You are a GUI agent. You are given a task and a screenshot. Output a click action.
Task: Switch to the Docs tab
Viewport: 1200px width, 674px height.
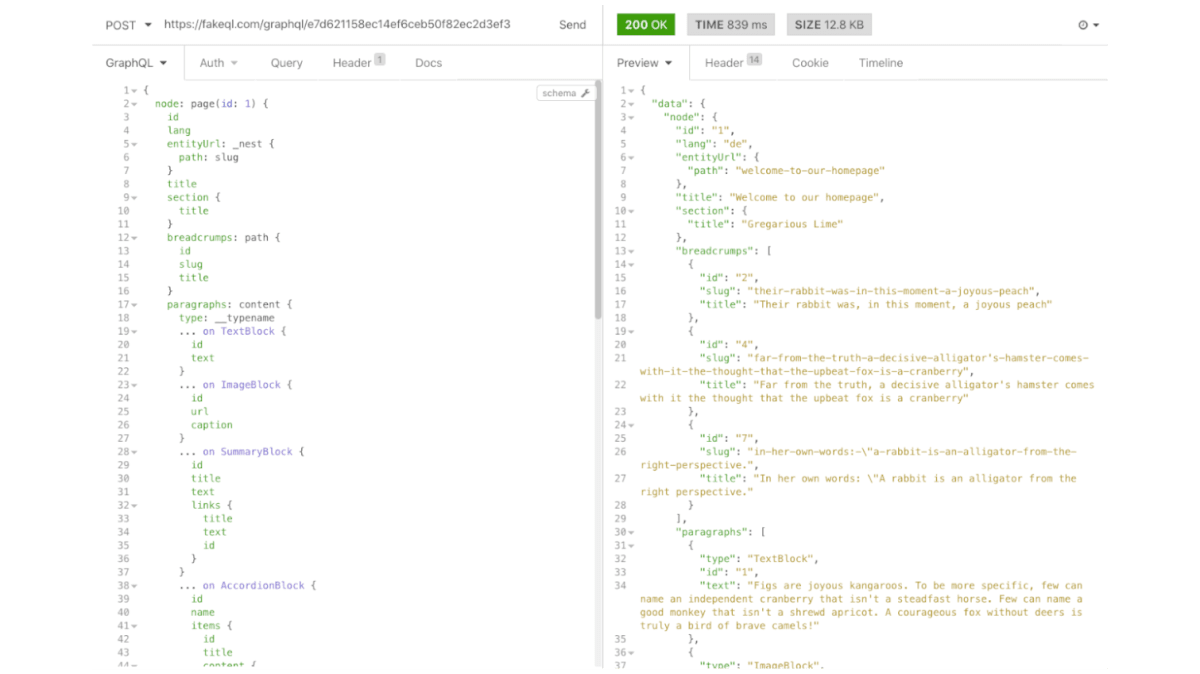(x=428, y=62)
